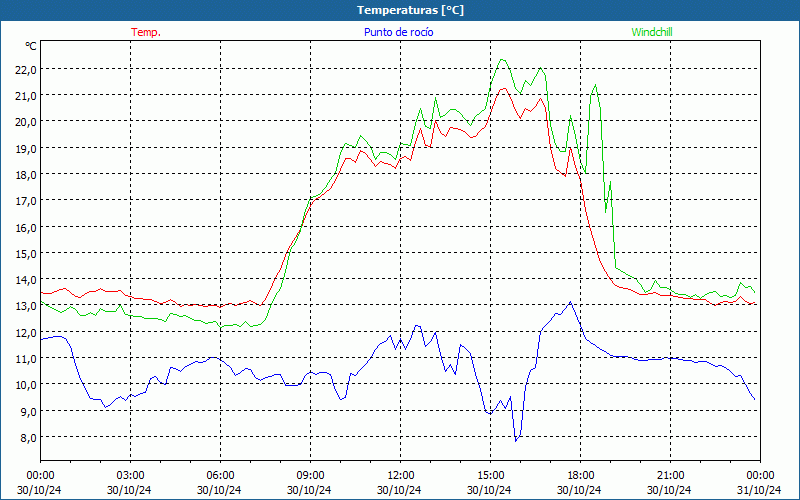800x500 pixels.
Task: Click the 09:00 time axis label
Action: click(310, 475)
